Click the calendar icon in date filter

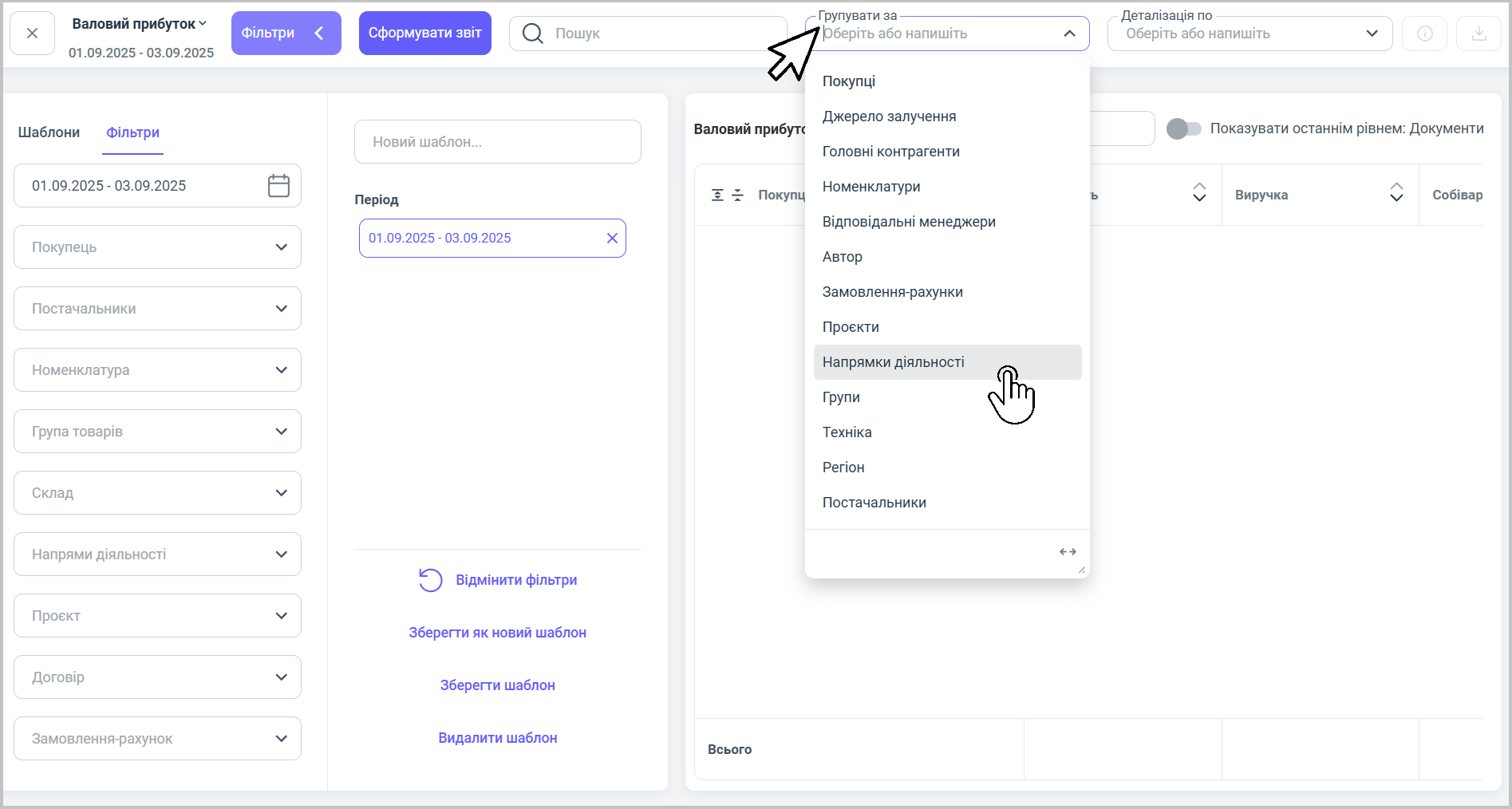[278, 186]
